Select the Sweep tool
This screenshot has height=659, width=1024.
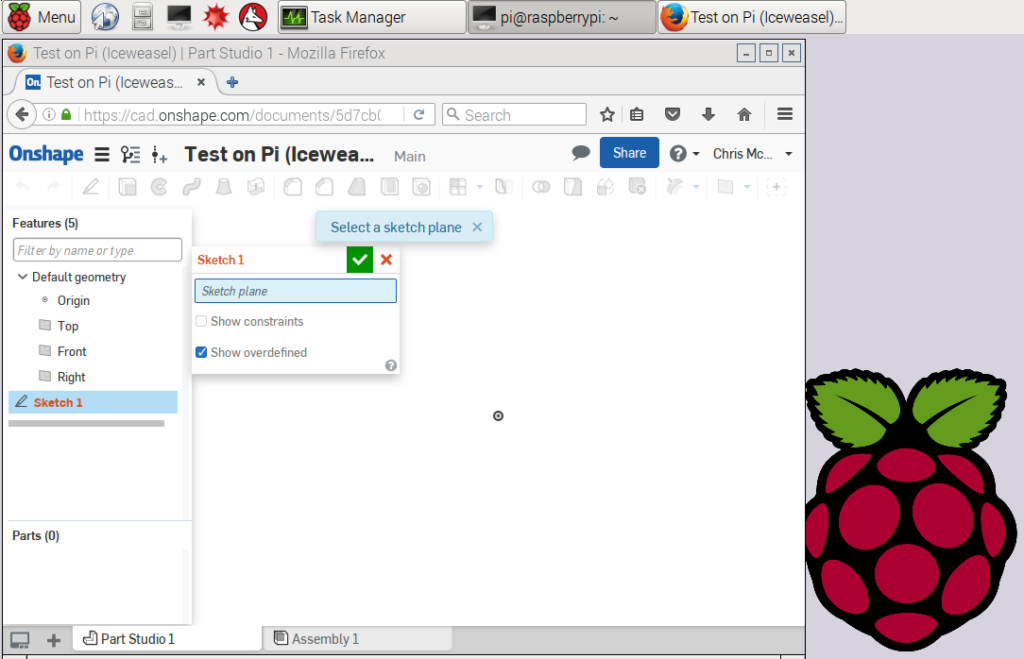click(191, 187)
